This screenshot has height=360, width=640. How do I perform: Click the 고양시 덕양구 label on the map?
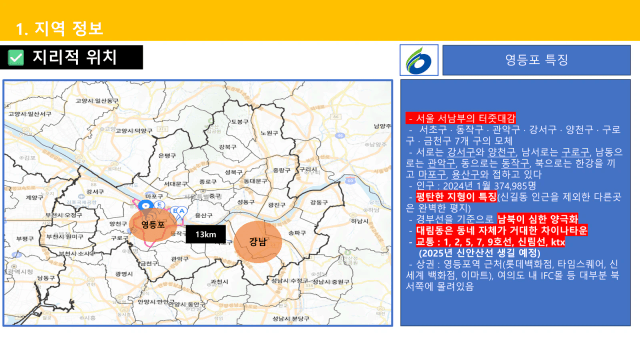tap(133, 131)
